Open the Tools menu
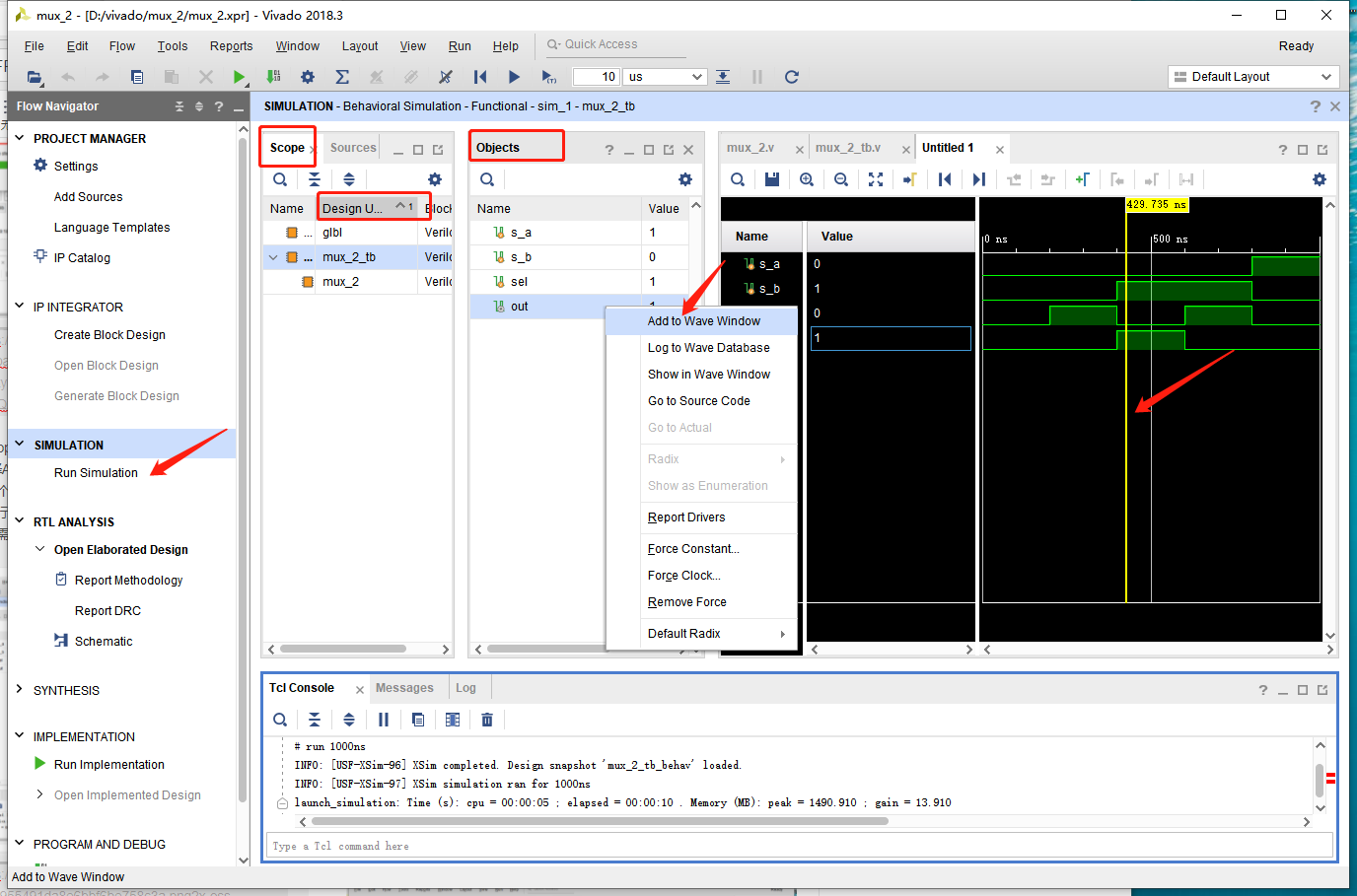The image size is (1357, 896). [x=173, y=46]
